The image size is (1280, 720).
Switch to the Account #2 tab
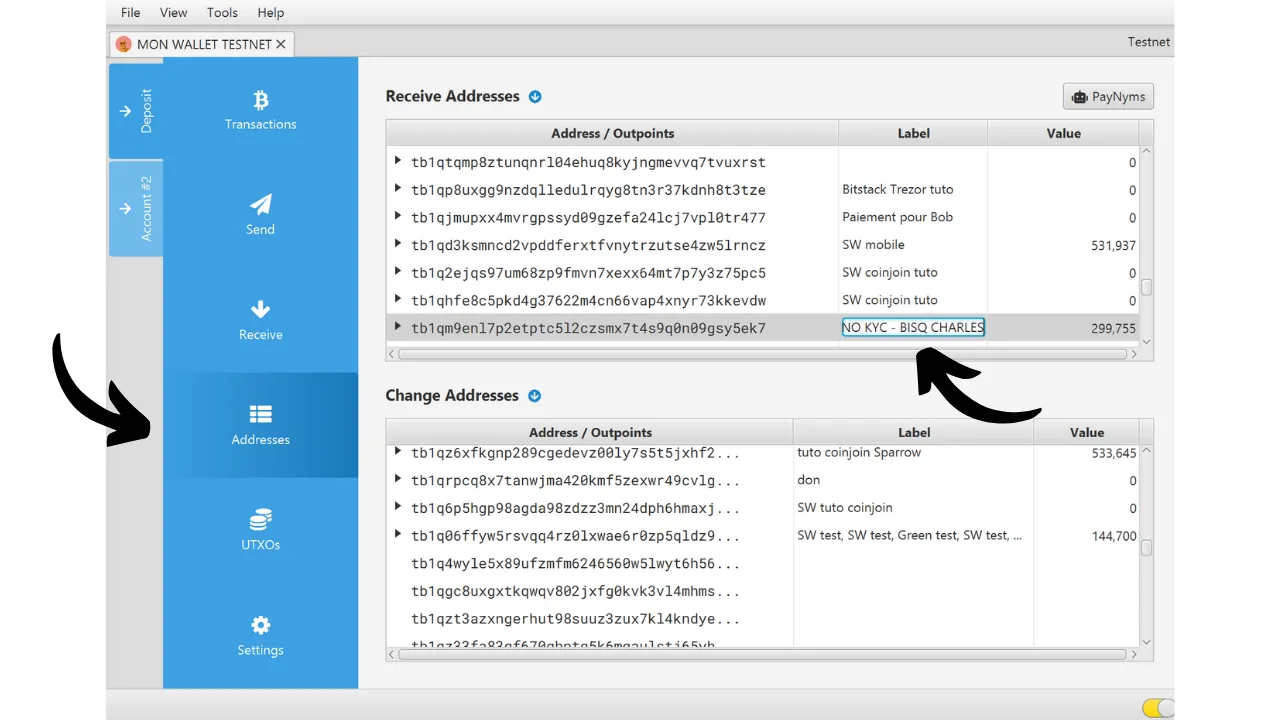coord(136,208)
